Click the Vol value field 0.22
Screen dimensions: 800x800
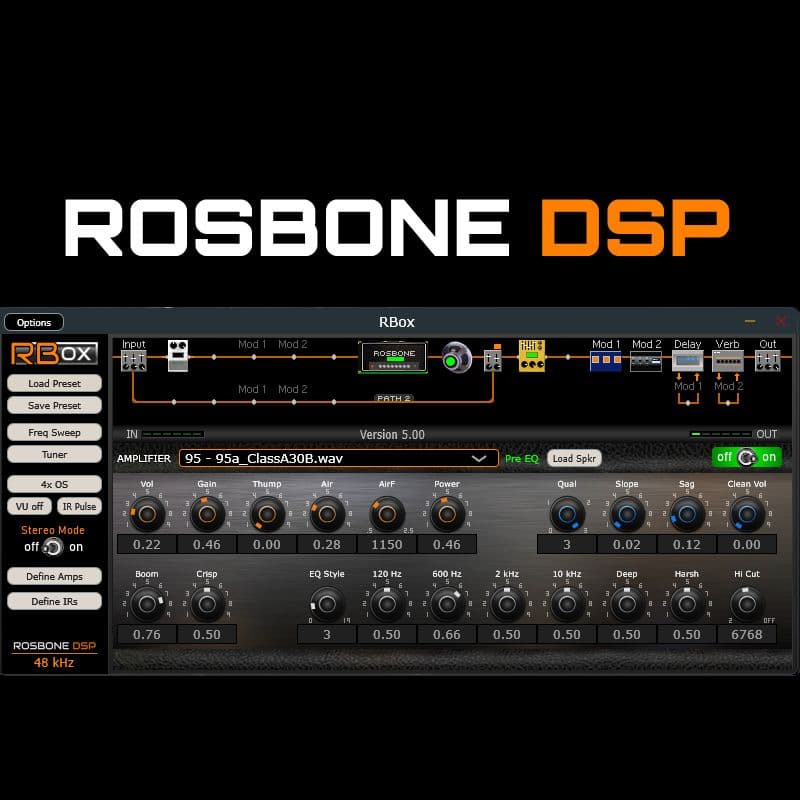pyautogui.click(x=147, y=544)
